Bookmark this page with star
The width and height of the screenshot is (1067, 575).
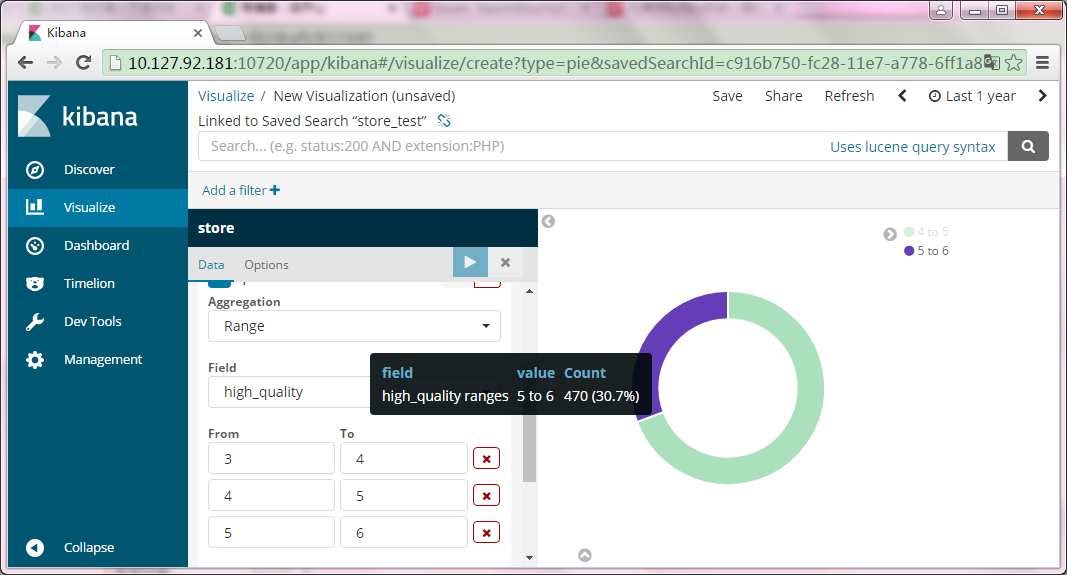pos(1014,63)
